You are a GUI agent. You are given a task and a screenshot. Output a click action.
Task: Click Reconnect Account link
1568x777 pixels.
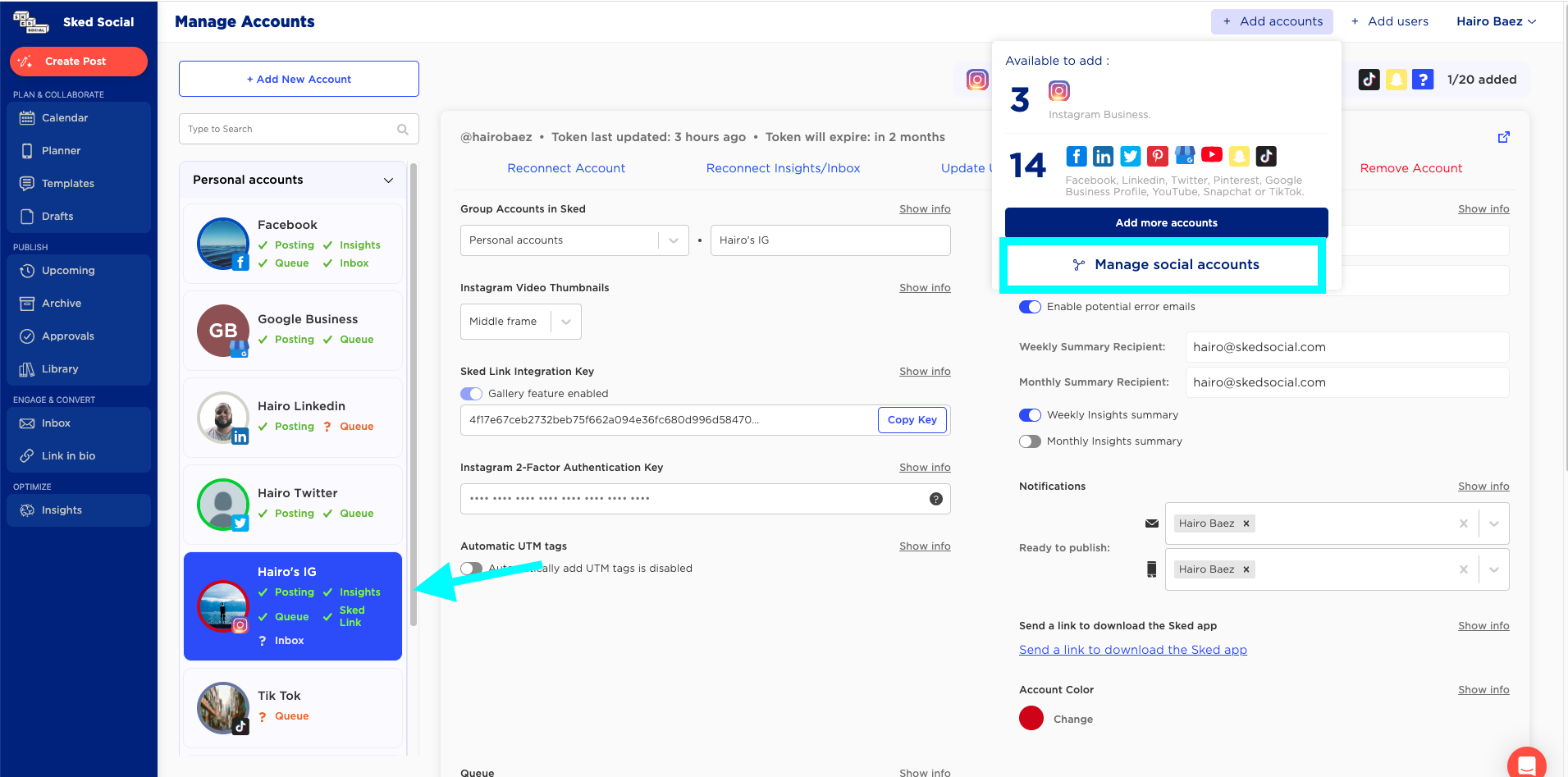pos(566,168)
